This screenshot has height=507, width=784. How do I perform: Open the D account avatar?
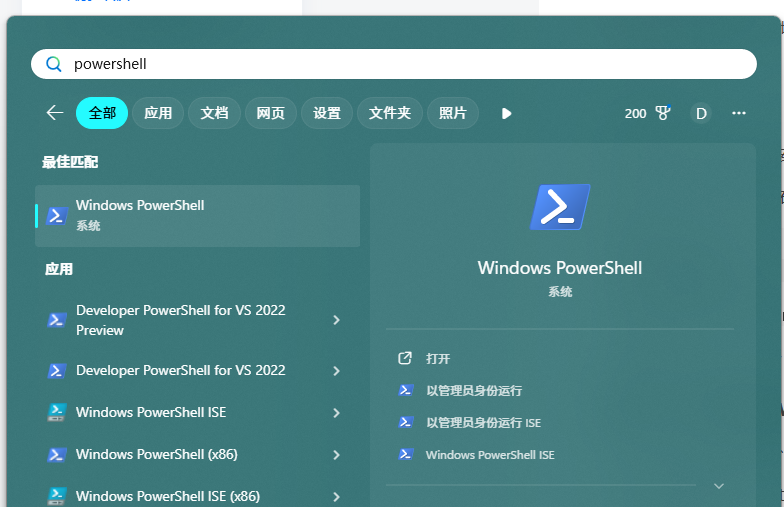pos(701,114)
